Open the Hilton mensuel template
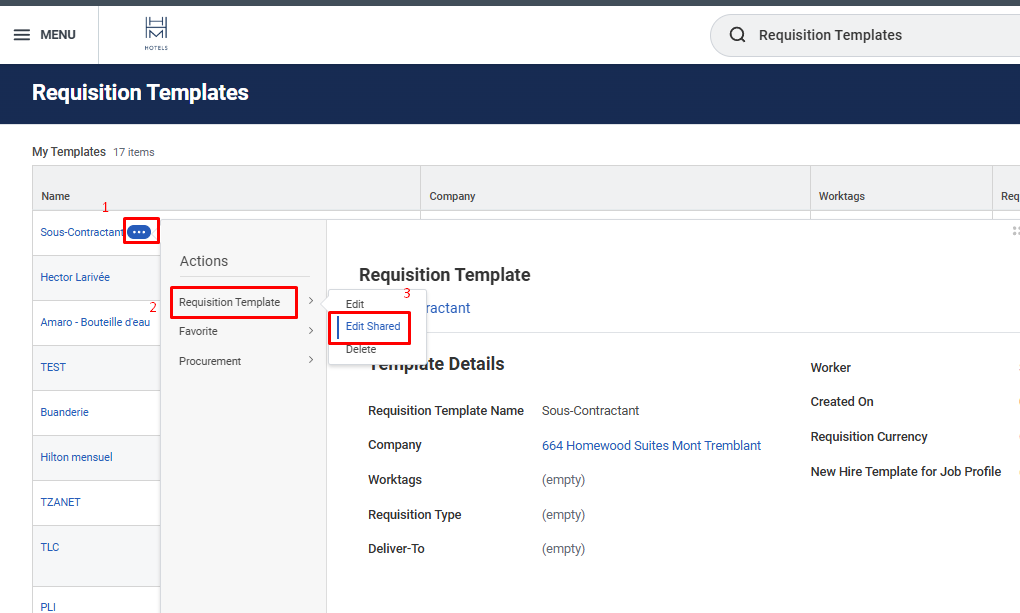The image size is (1020, 613). 76,457
